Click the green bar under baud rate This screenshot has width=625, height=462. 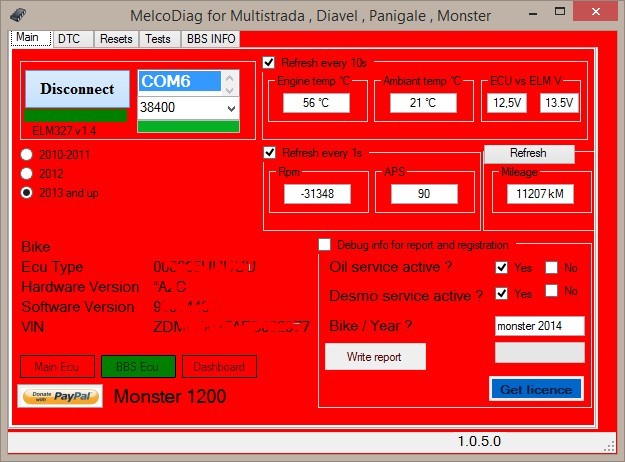point(188,126)
